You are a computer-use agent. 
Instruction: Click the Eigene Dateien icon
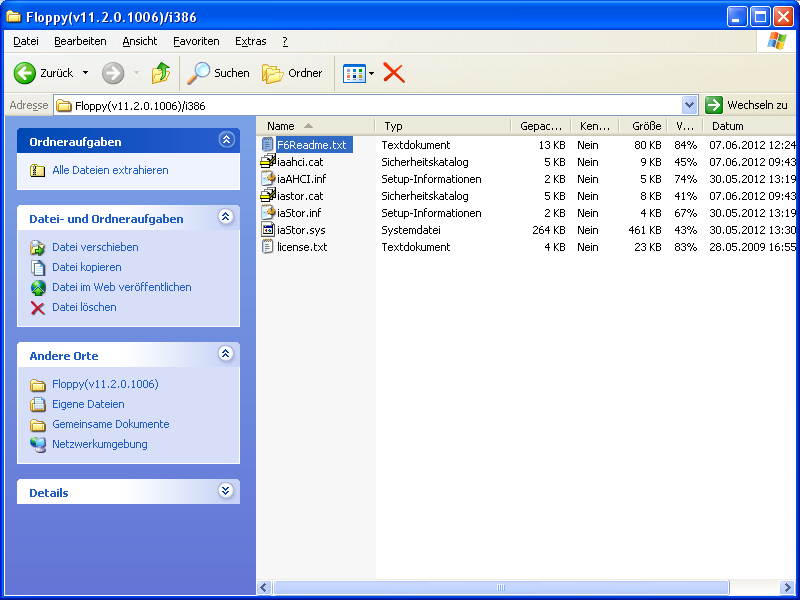(37, 405)
